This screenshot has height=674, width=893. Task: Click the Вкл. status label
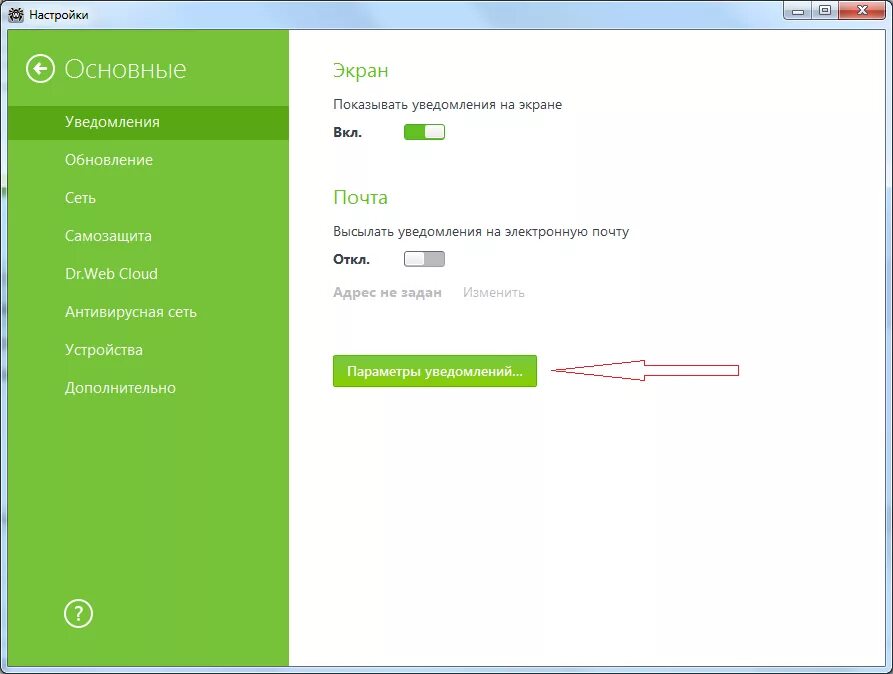point(347,133)
